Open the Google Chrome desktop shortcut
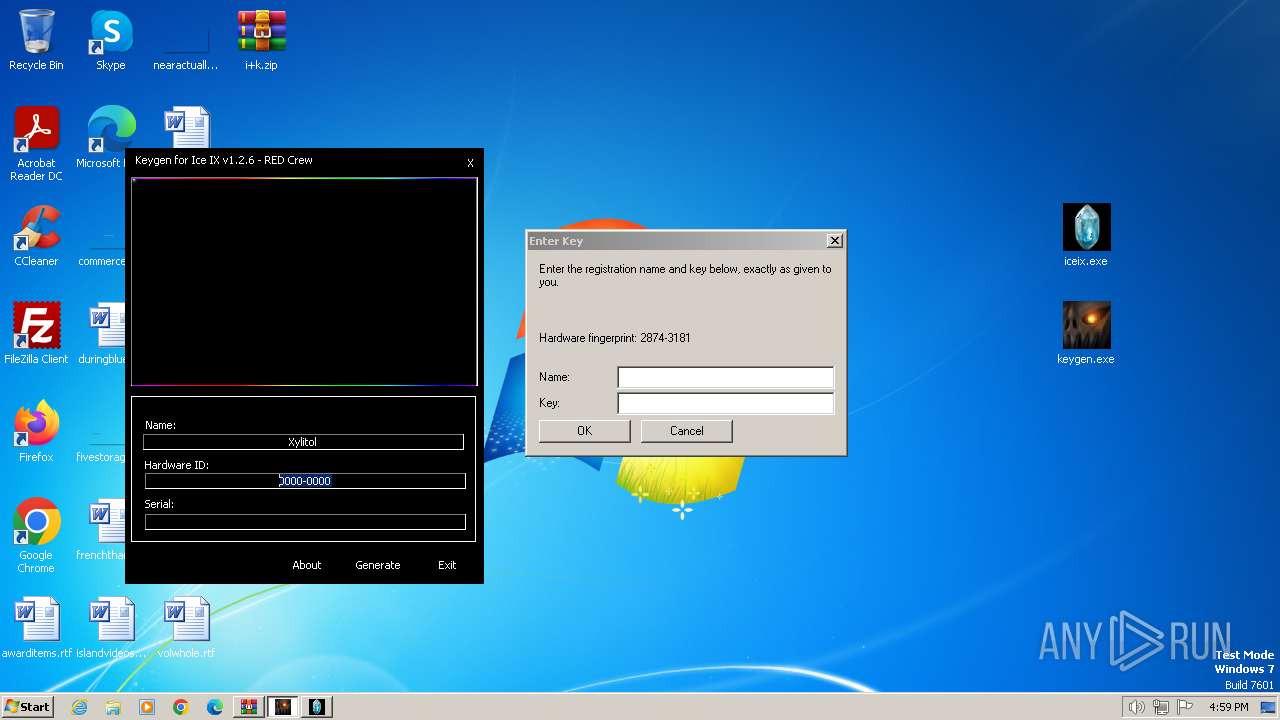Viewport: 1280px width, 720px height. 36,535
